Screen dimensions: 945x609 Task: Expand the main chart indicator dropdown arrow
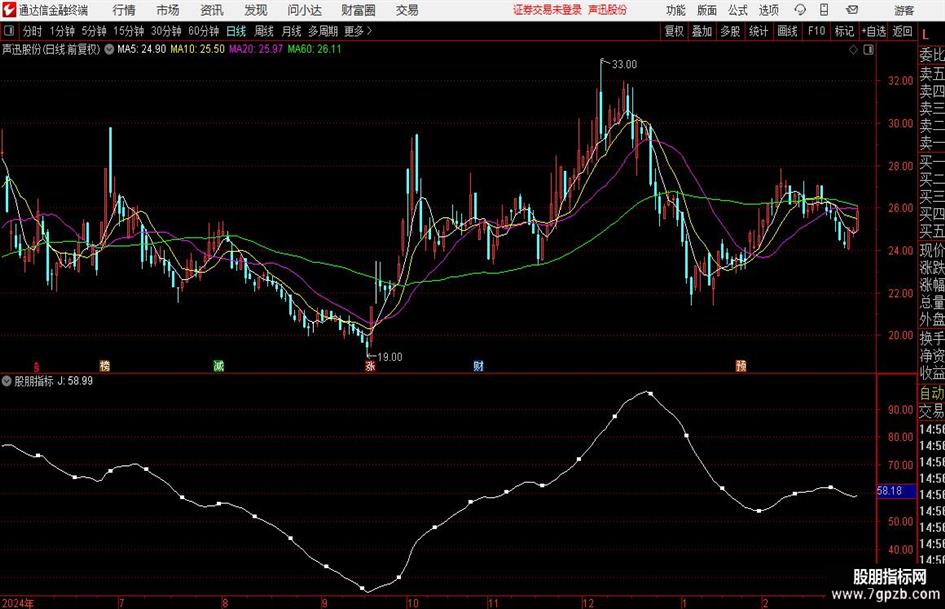(x=109, y=49)
